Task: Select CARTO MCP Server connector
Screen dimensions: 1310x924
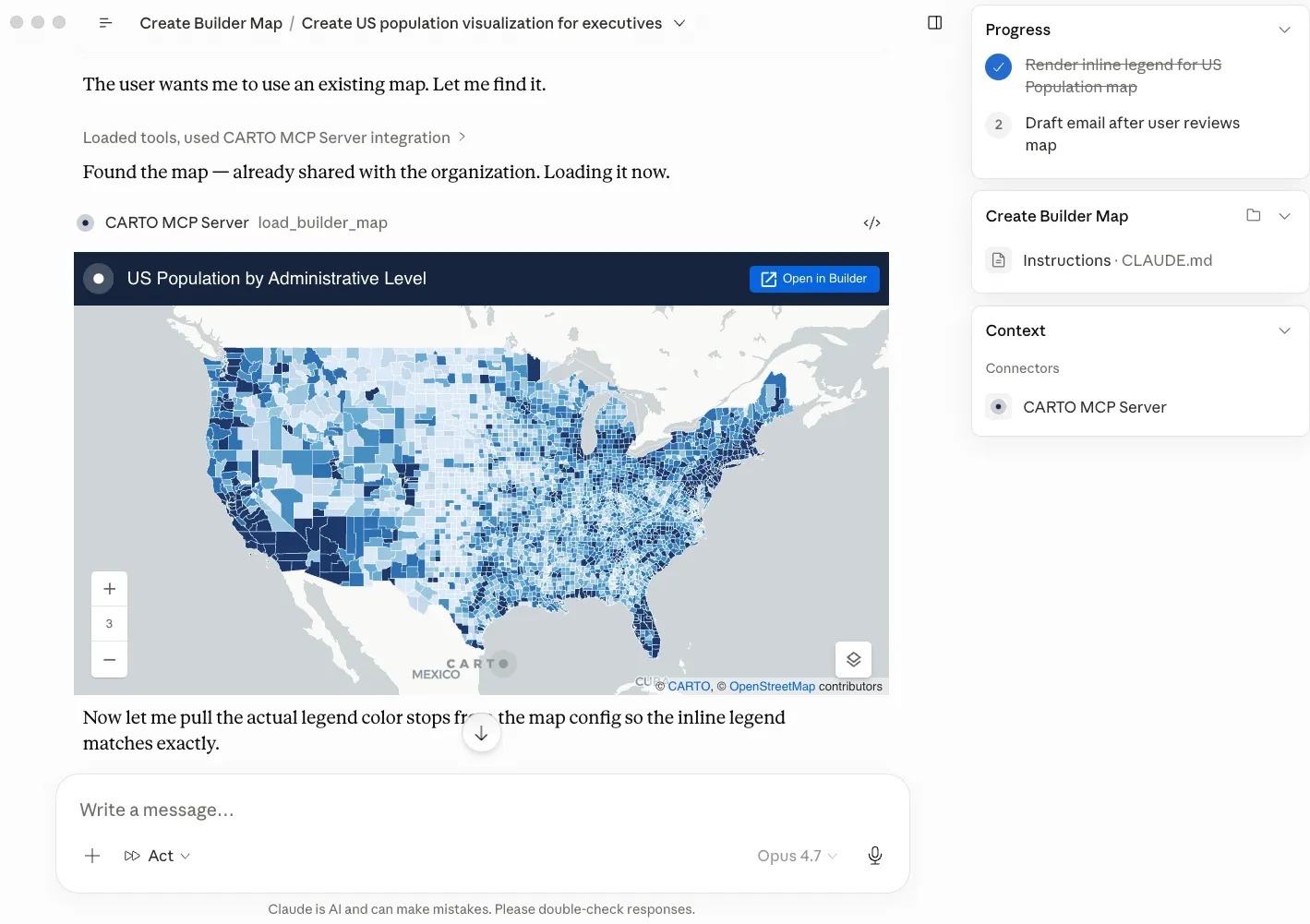Action: click(1094, 407)
